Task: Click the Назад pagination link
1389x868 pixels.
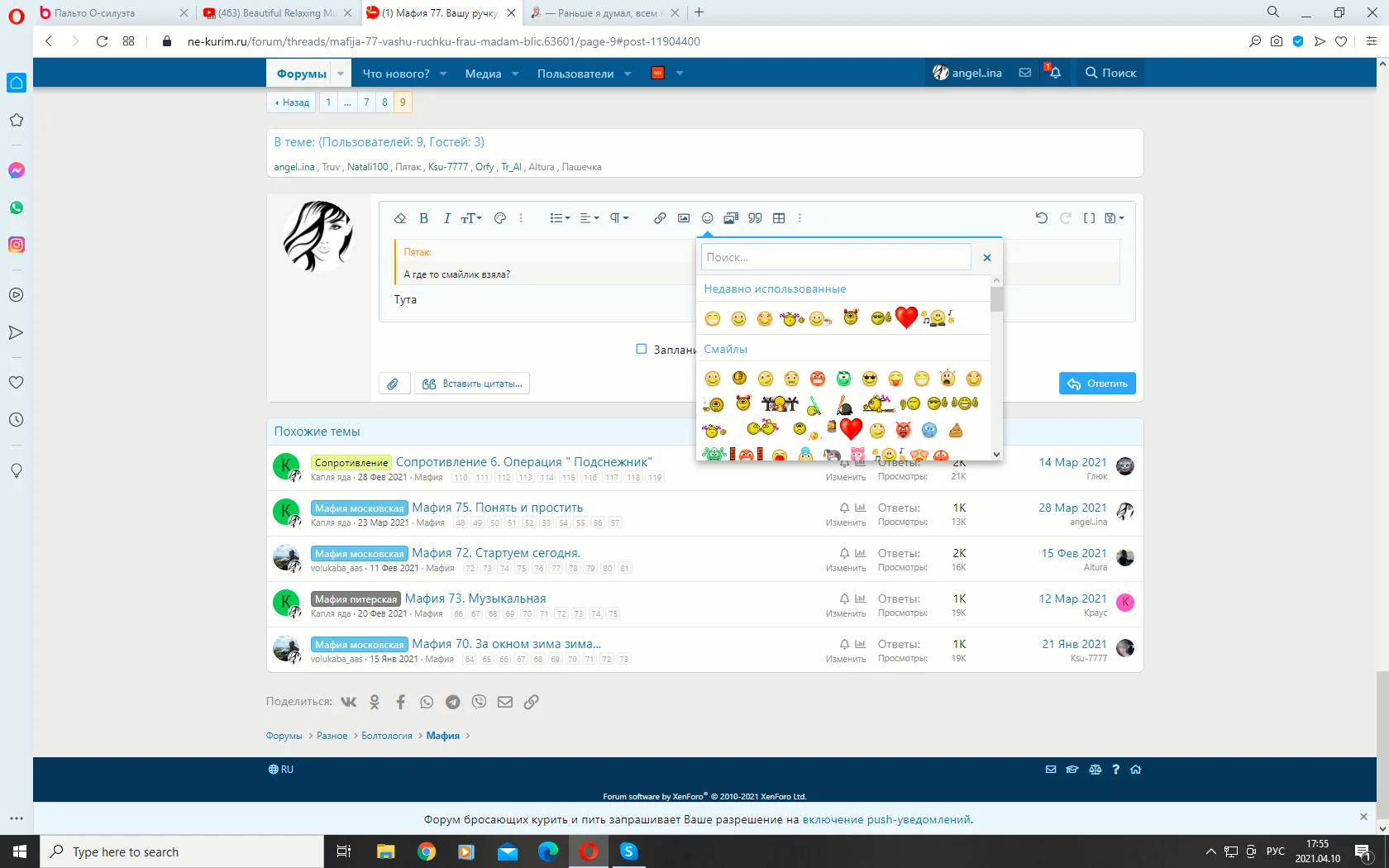Action: [292, 103]
